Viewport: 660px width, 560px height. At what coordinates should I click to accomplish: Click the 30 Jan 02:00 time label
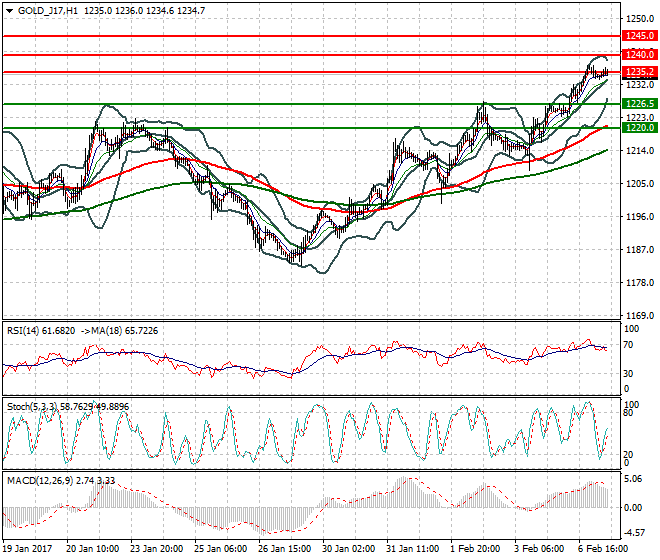348,549
